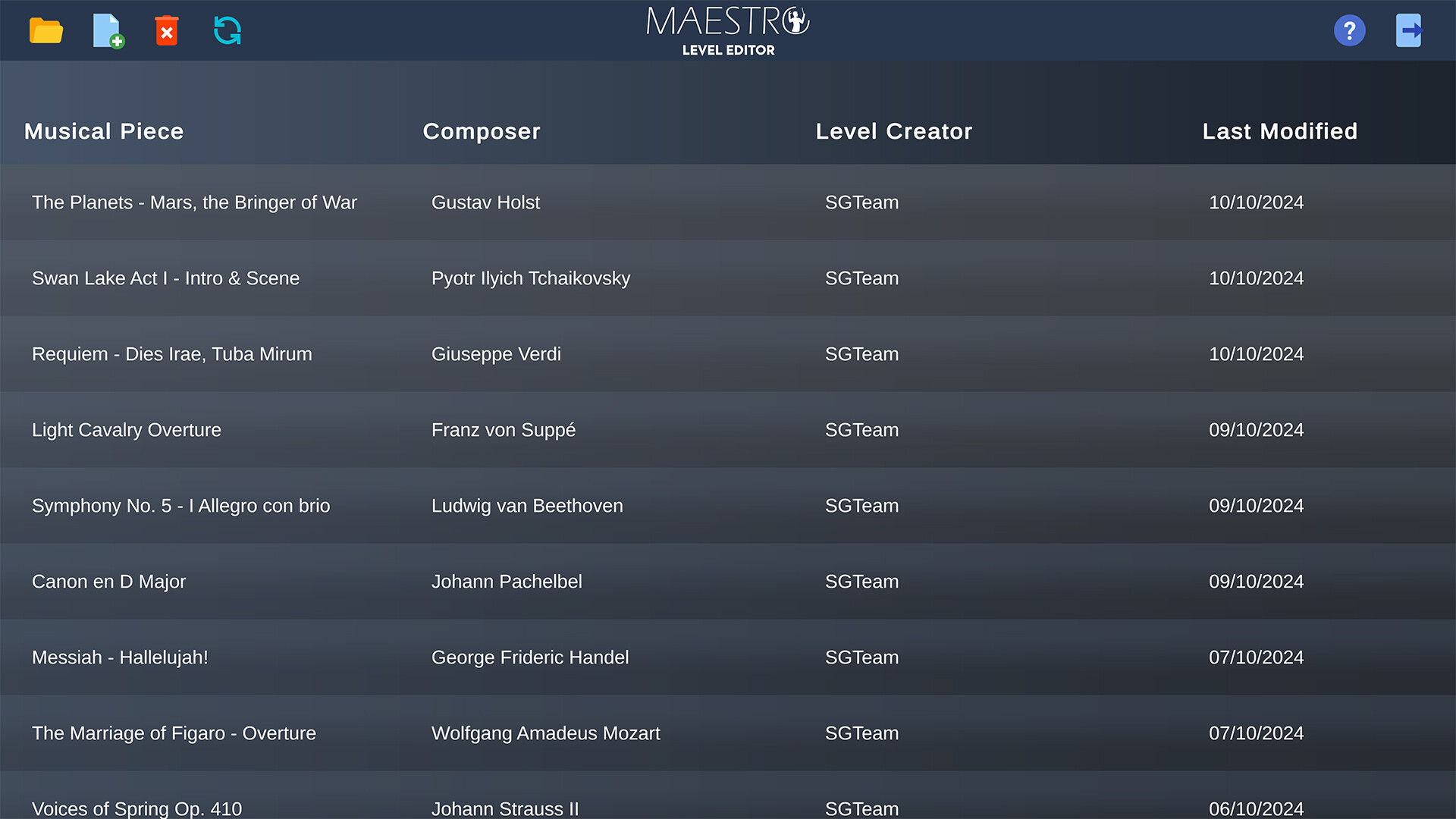Image resolution: width=1456 pixels, height=819 pixels.
Task: Open the help question mark
Action: (1349, 31)
